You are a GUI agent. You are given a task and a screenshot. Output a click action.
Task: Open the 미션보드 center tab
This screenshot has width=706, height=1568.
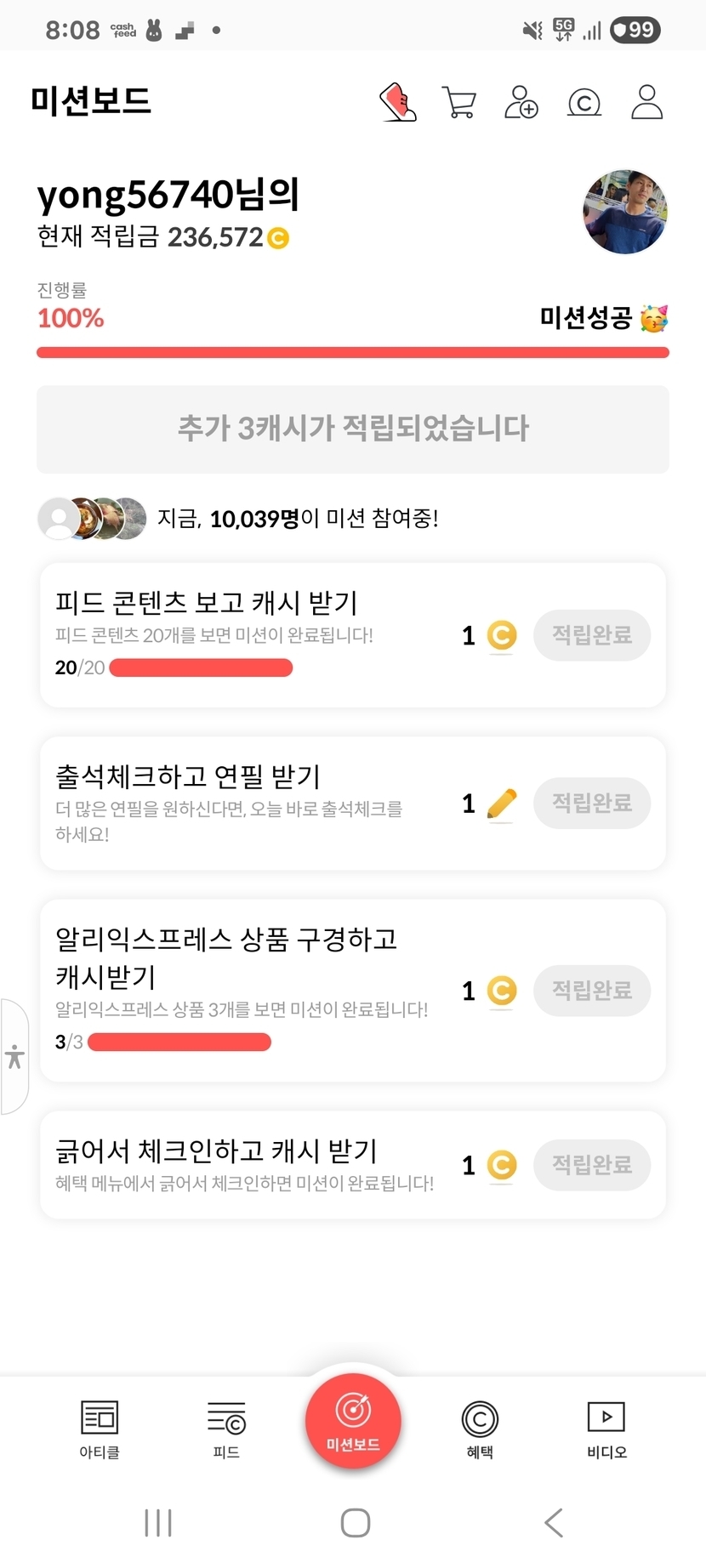[353, 1422]
